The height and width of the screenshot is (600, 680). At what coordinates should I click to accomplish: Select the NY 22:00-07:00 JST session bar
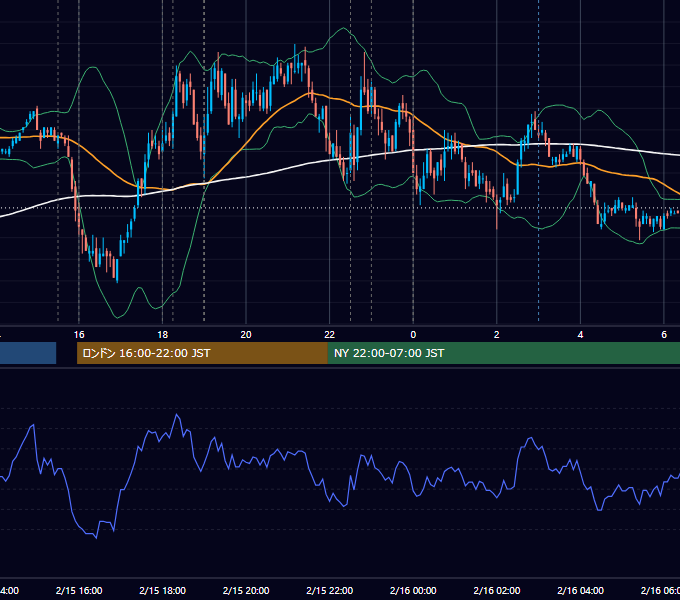pos(503,353)
